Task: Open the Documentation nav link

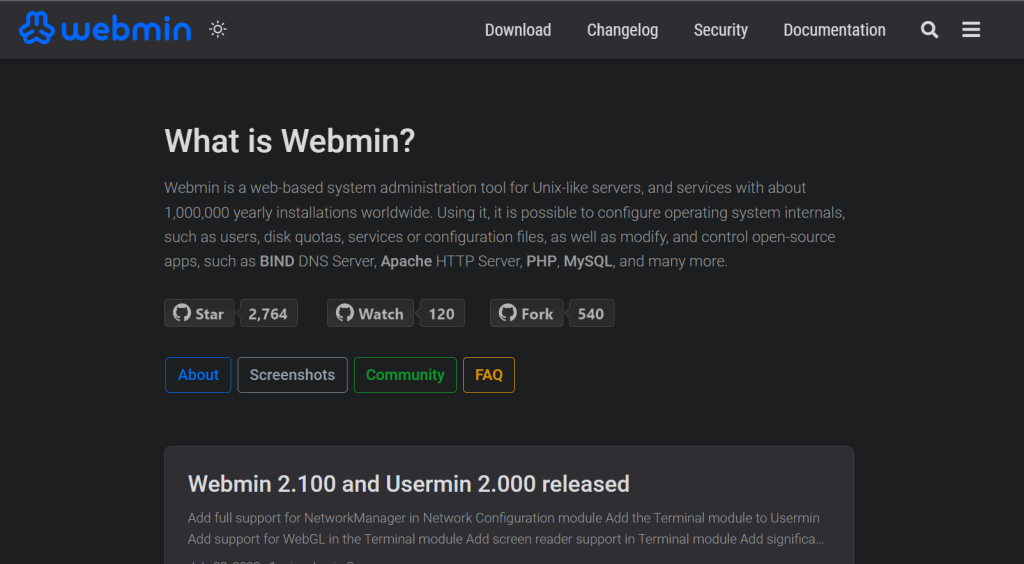Action: coord(834,30)
